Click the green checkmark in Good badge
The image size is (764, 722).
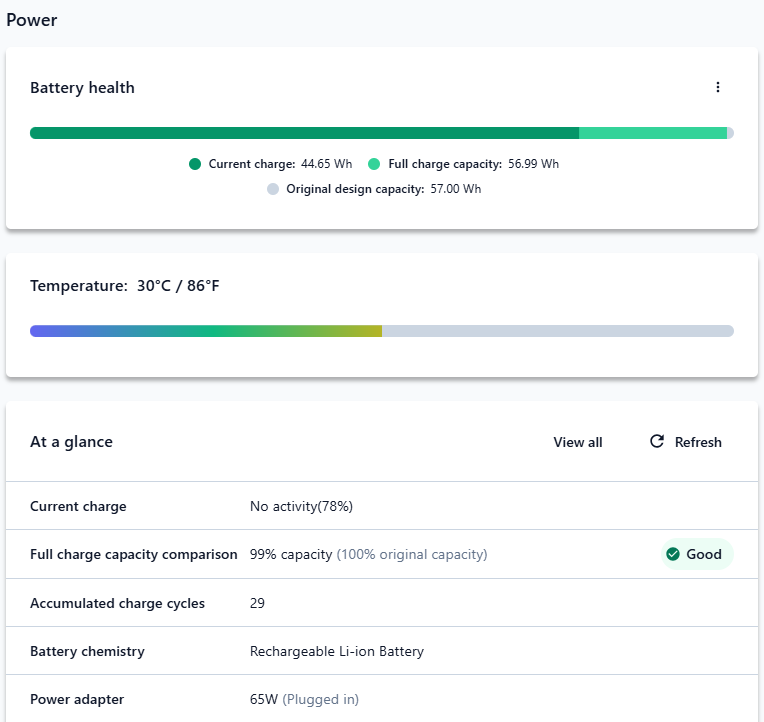673,554
